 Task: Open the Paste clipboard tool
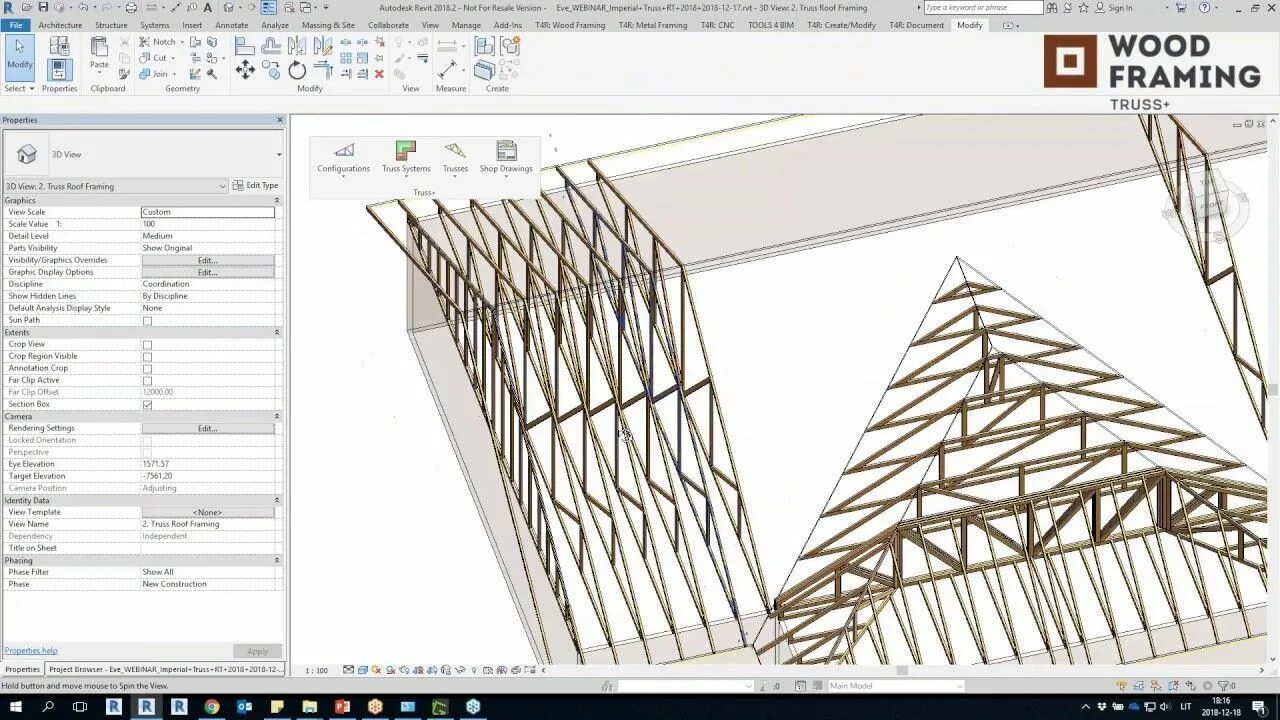[x=99, y=54]
